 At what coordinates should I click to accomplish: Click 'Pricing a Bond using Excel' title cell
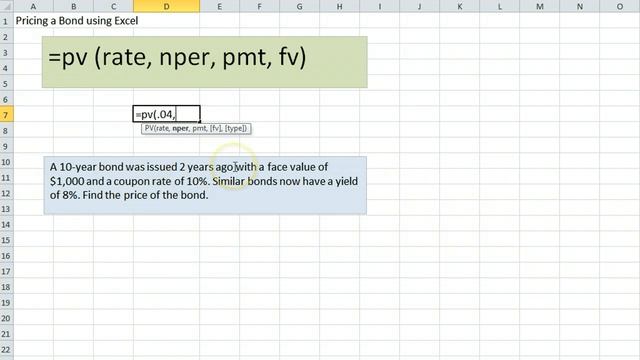[77, 21]
